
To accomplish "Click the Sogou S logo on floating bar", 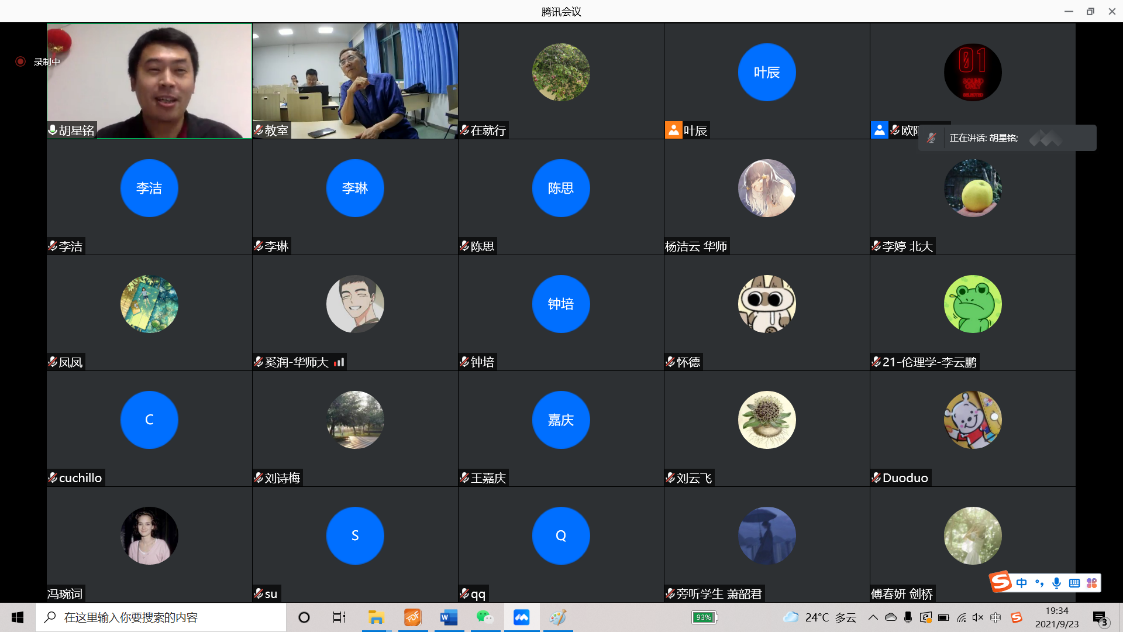I will point(1000,582).
